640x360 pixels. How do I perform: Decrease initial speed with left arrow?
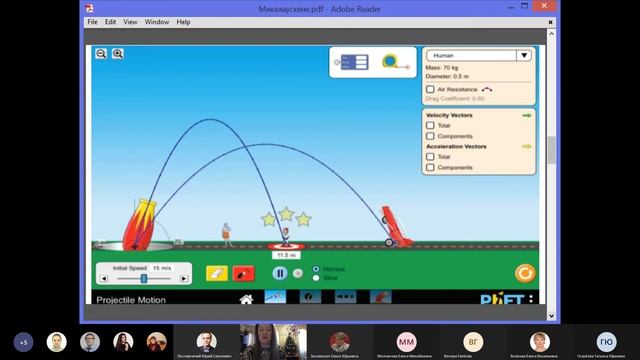click(104, 278)
